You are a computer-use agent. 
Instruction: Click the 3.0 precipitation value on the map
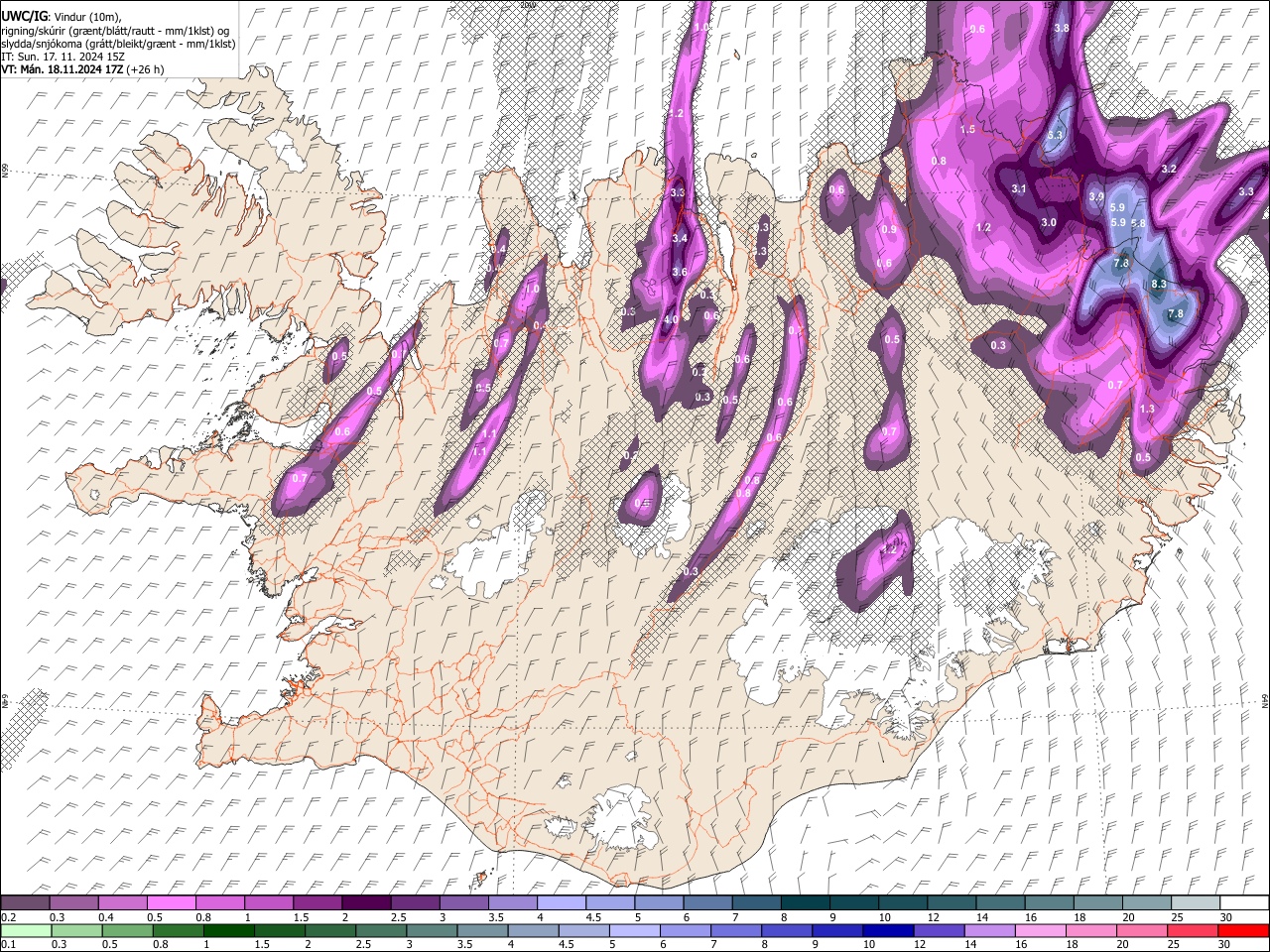[1049, 223]
